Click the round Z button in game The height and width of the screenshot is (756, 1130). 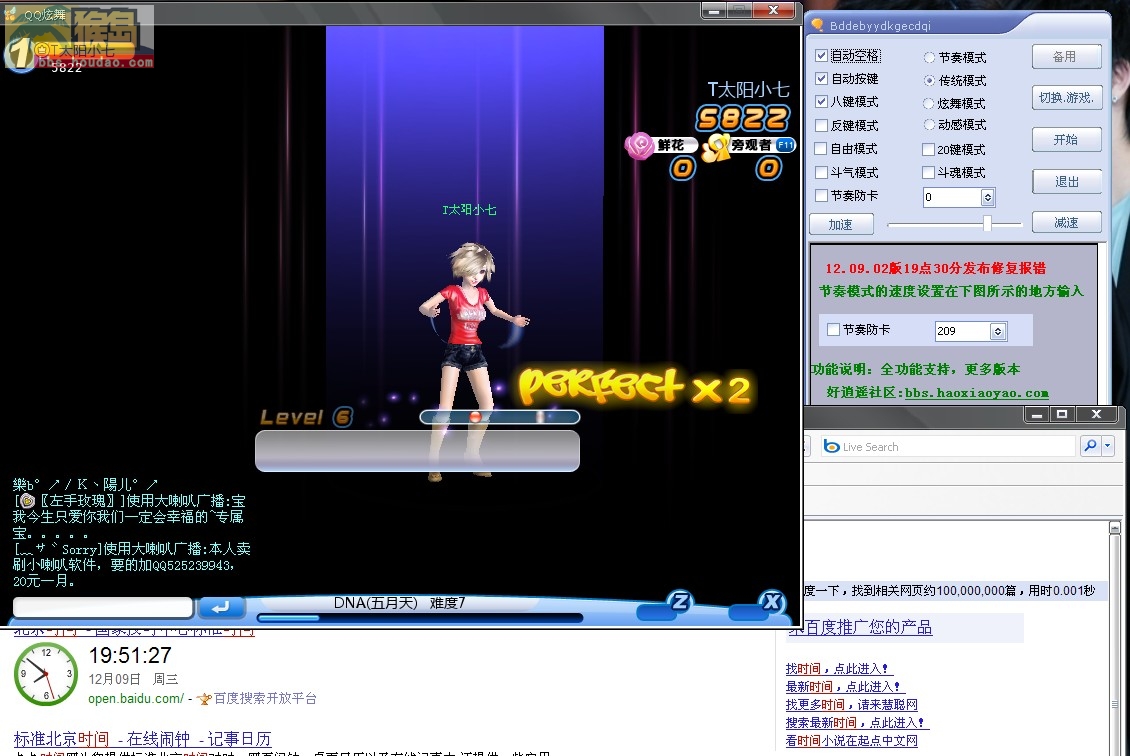pyautogui.click(x=679, y=602)
